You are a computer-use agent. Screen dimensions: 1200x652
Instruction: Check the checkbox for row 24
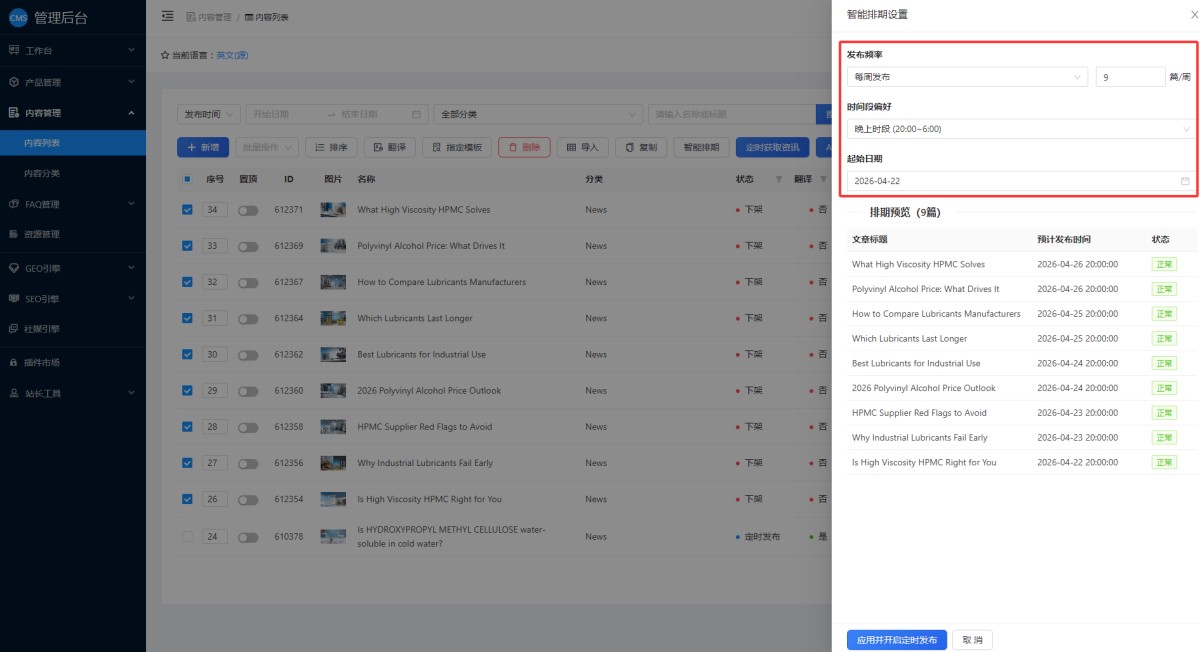click(x=187, y=537)
